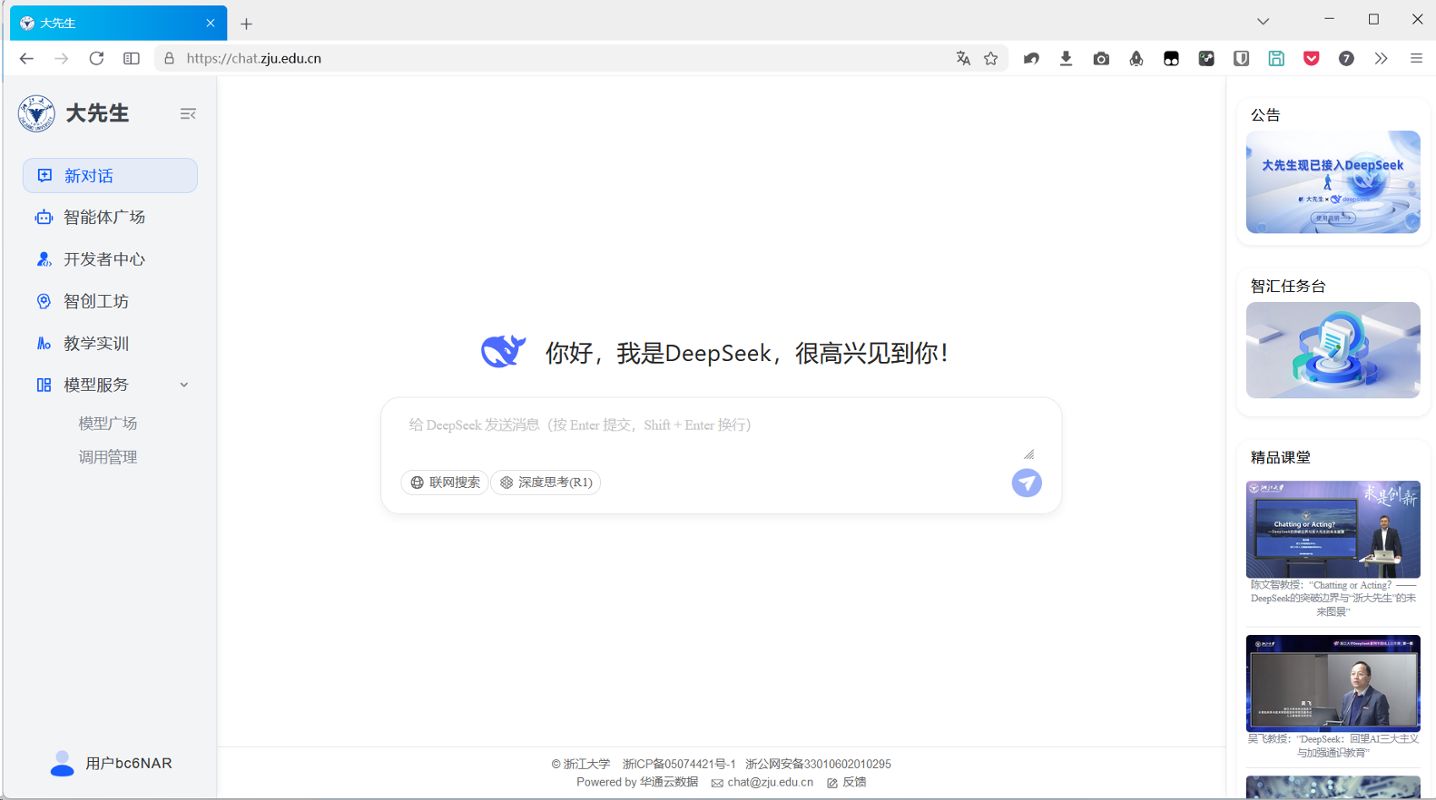The image size is (1436, 800).
Task: Open user profile 用户bc6NAR
Action: pos(111,763)
